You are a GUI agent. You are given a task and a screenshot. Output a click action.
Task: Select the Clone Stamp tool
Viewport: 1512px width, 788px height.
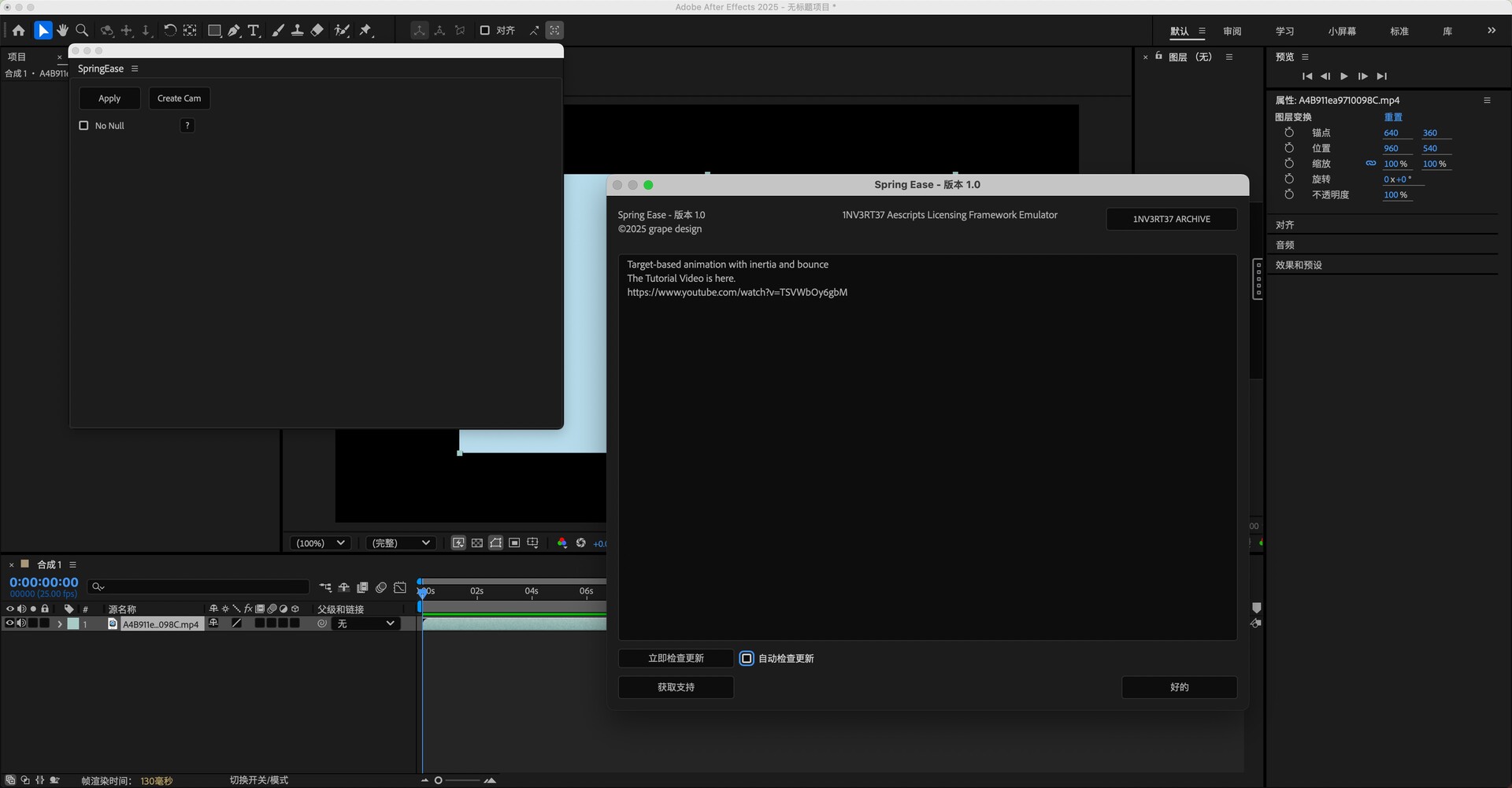[297, 31]
